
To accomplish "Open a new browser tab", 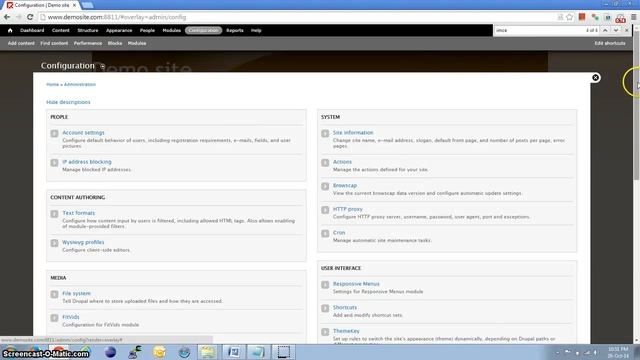I will (87, 5).
